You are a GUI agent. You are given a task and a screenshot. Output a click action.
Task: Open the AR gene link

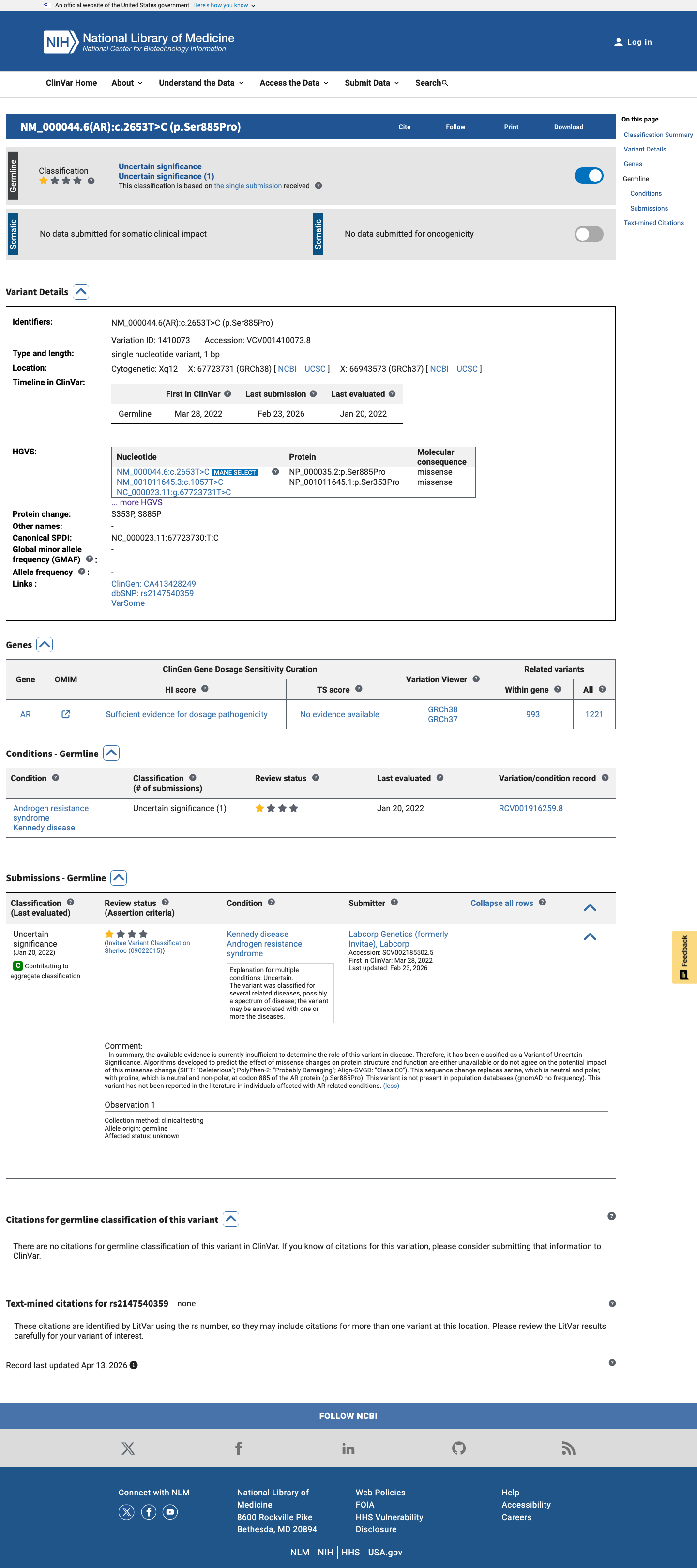coord(25,714)
